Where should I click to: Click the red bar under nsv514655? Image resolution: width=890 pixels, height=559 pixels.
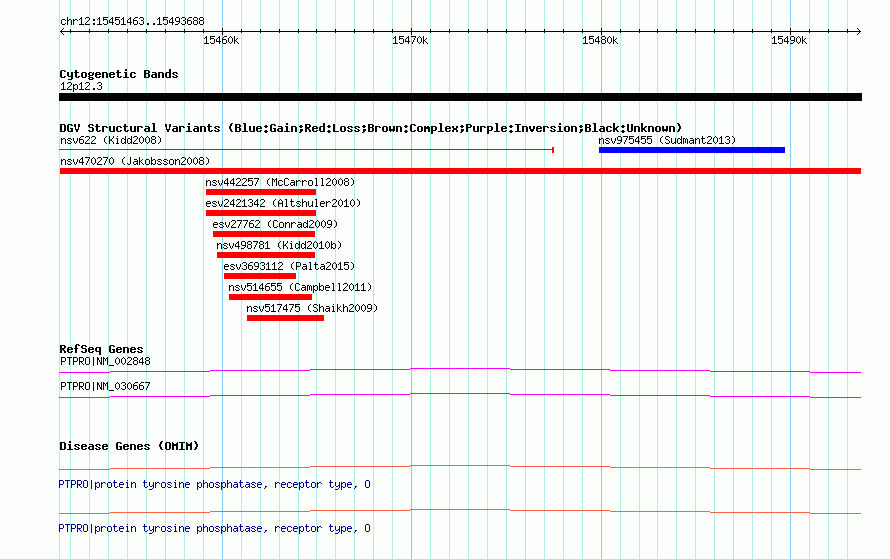(270, 297)
